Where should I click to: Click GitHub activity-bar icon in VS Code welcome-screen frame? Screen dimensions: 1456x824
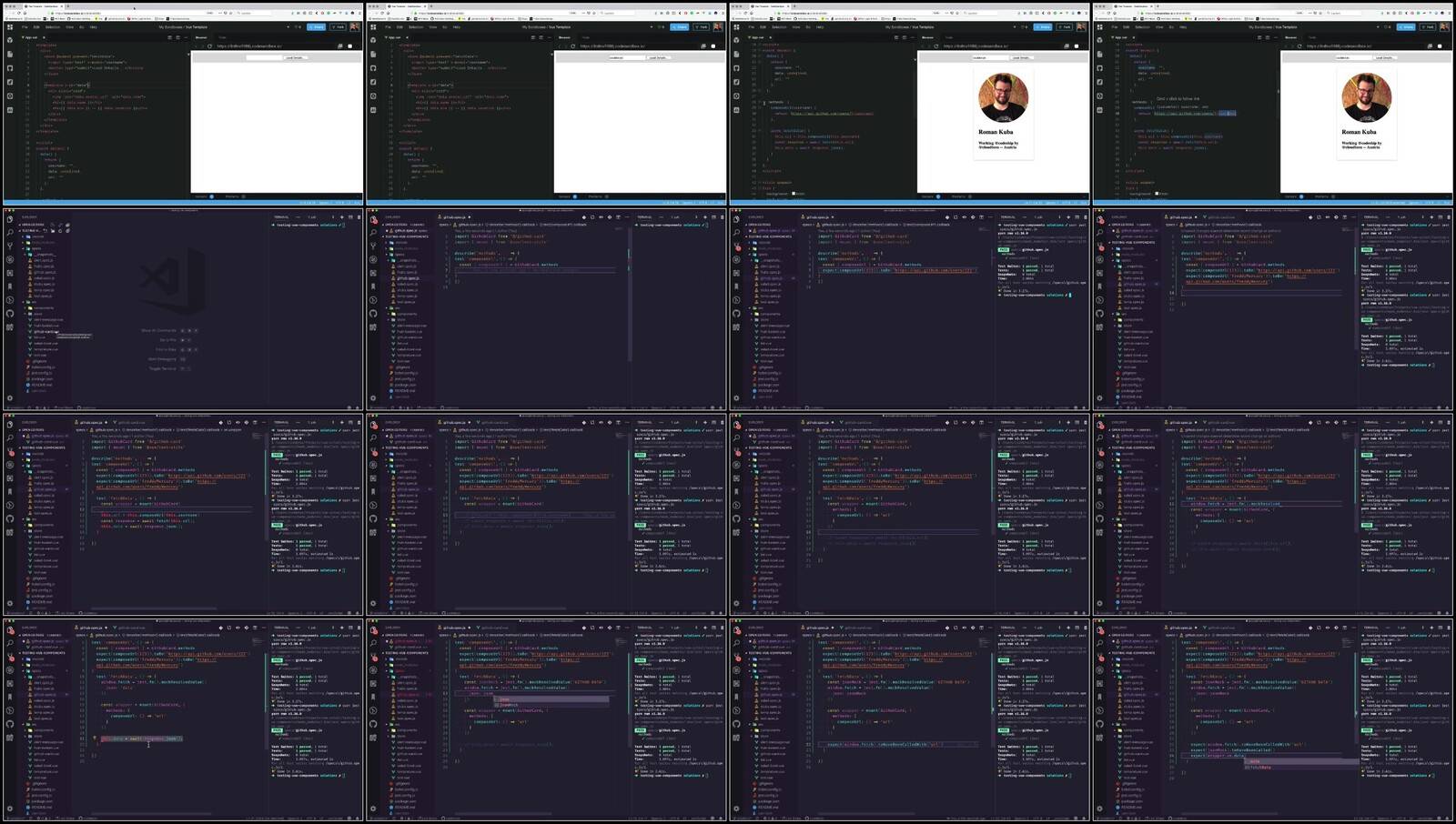pos(10,314)
